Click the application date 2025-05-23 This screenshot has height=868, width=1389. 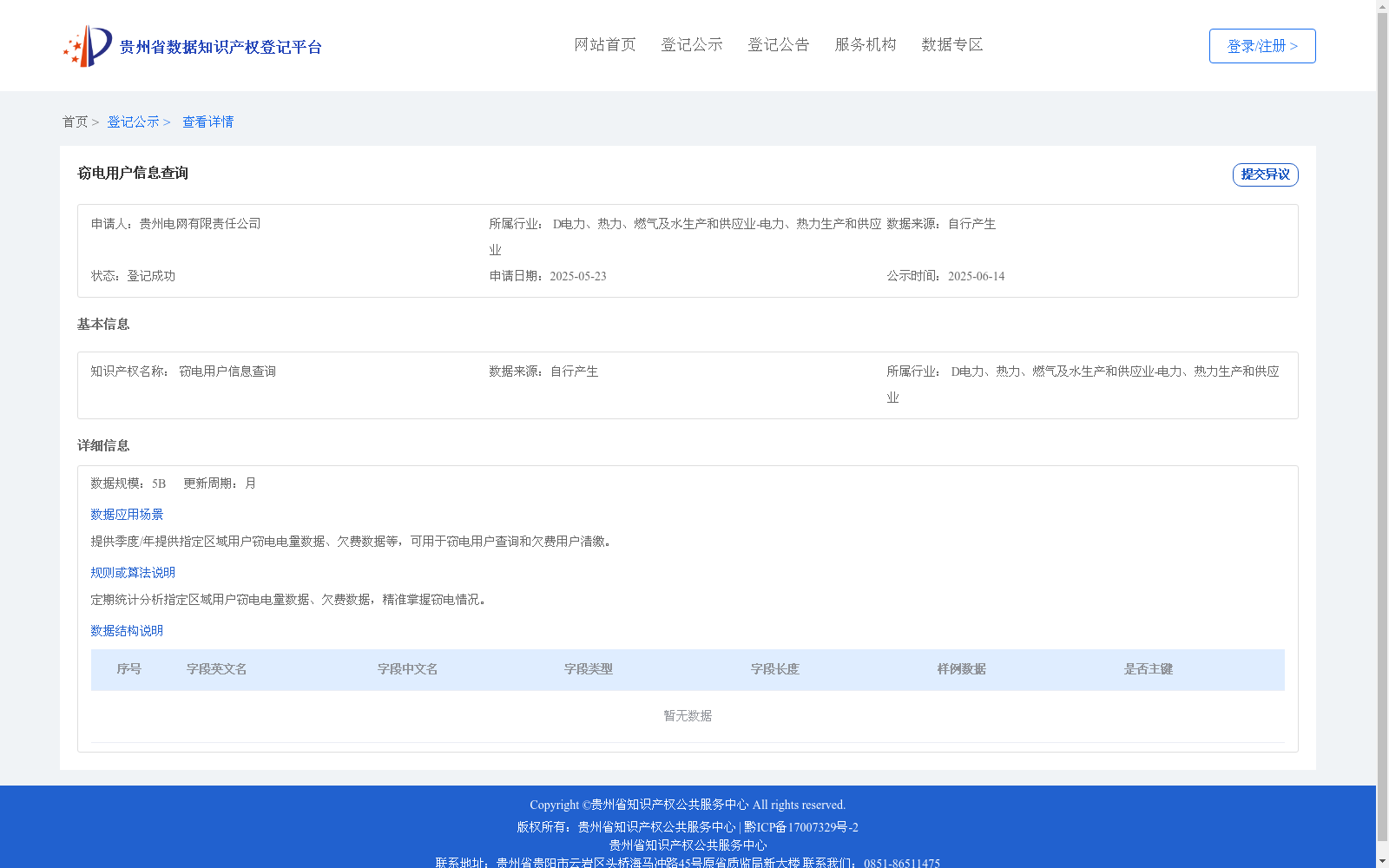coord(578,277)
